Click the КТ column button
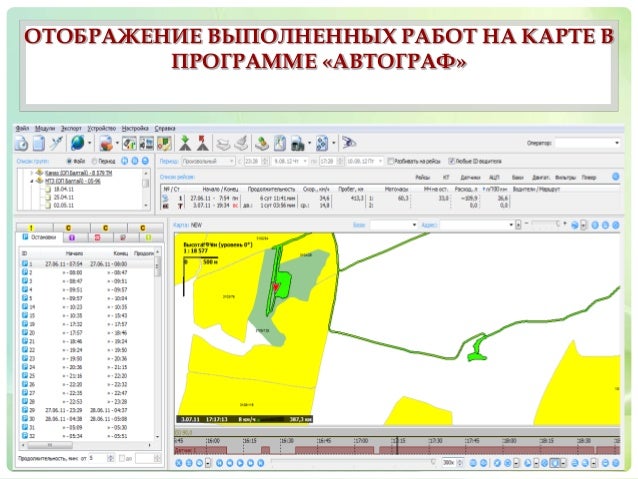Image resolution: width=638 pixels, height=479 pixels. 446,177
